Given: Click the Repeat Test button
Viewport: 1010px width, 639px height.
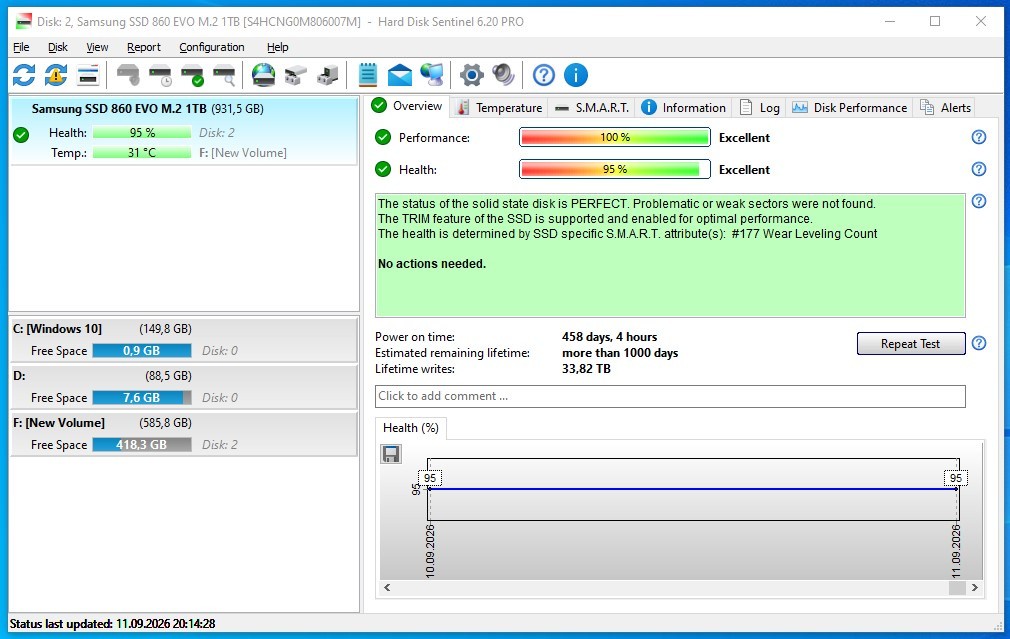Looking at the screenshot, I should point(911,343).
